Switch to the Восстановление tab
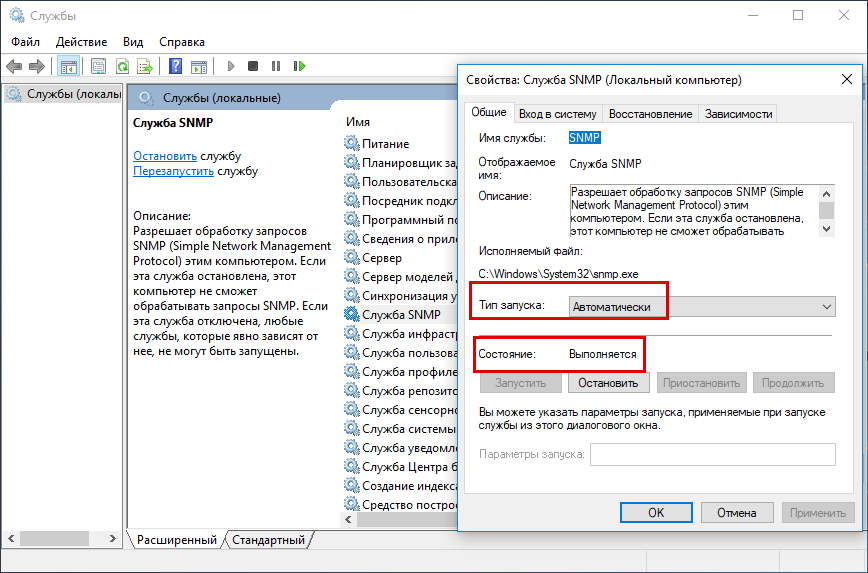 (650, 113)
